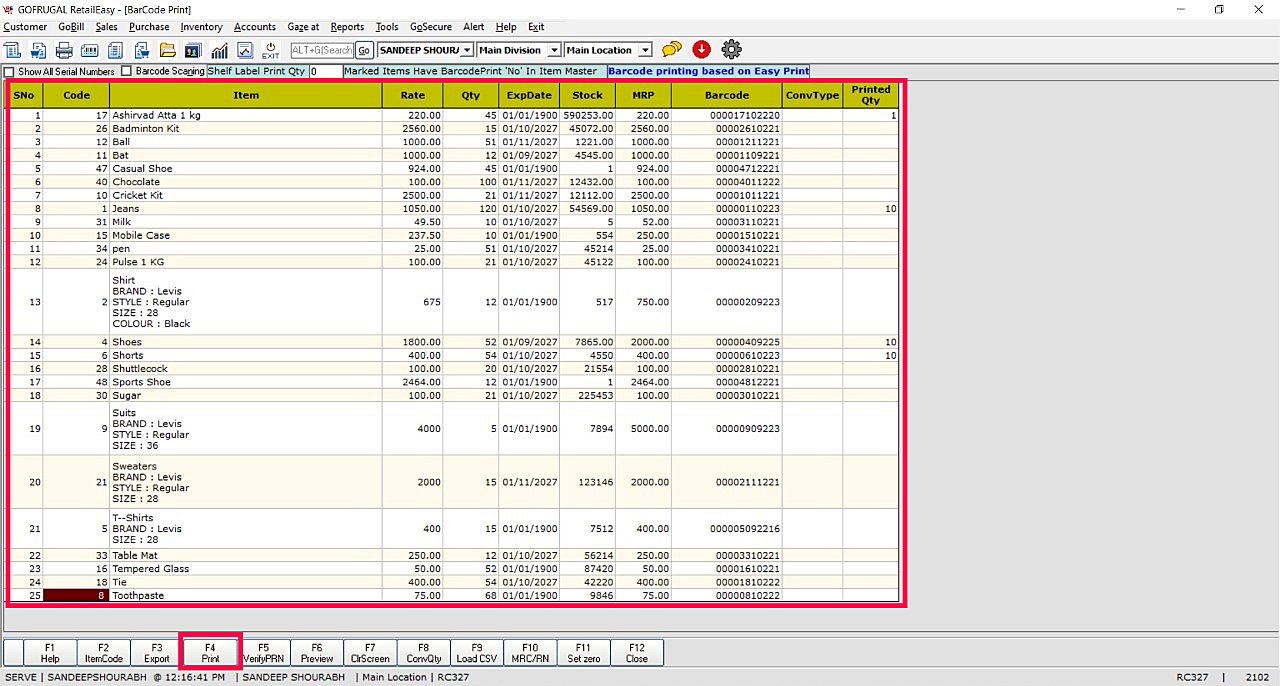Open the Main Division dropdown
Screen dimensions: 1280x686
coord(553,50)
